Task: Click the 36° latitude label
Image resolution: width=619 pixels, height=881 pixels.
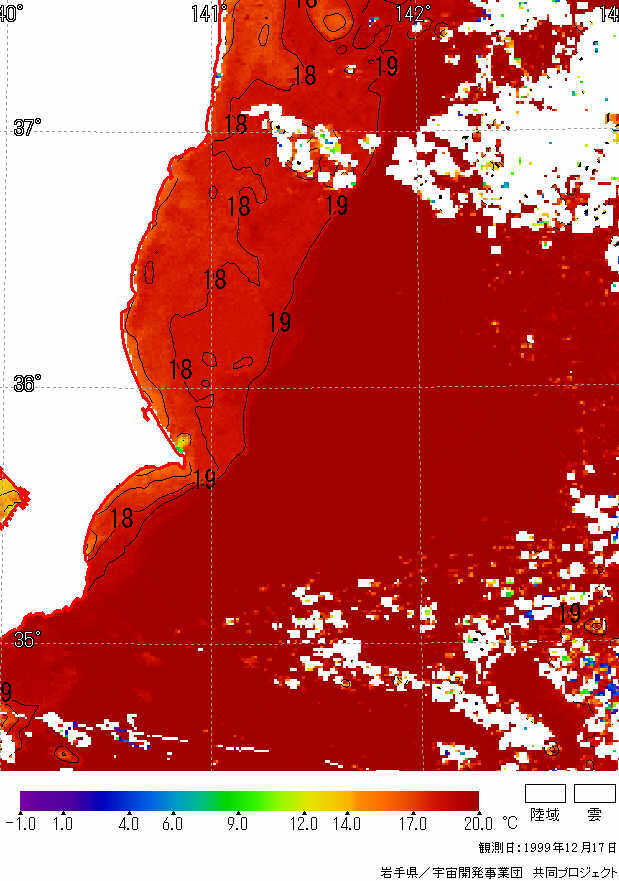Action: point(27,383)
